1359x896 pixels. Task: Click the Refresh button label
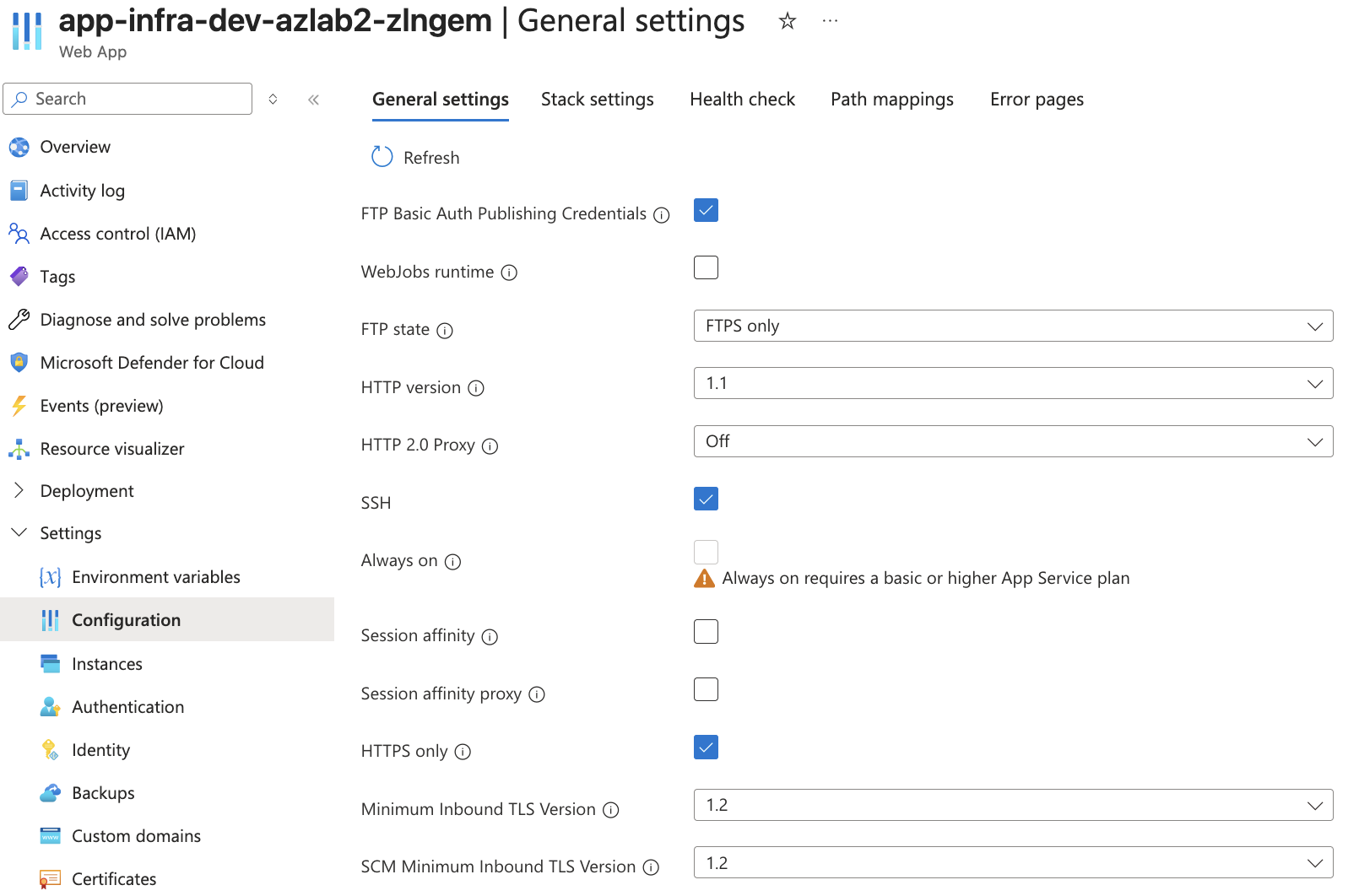pyautogui.click(x=431, y=158)
